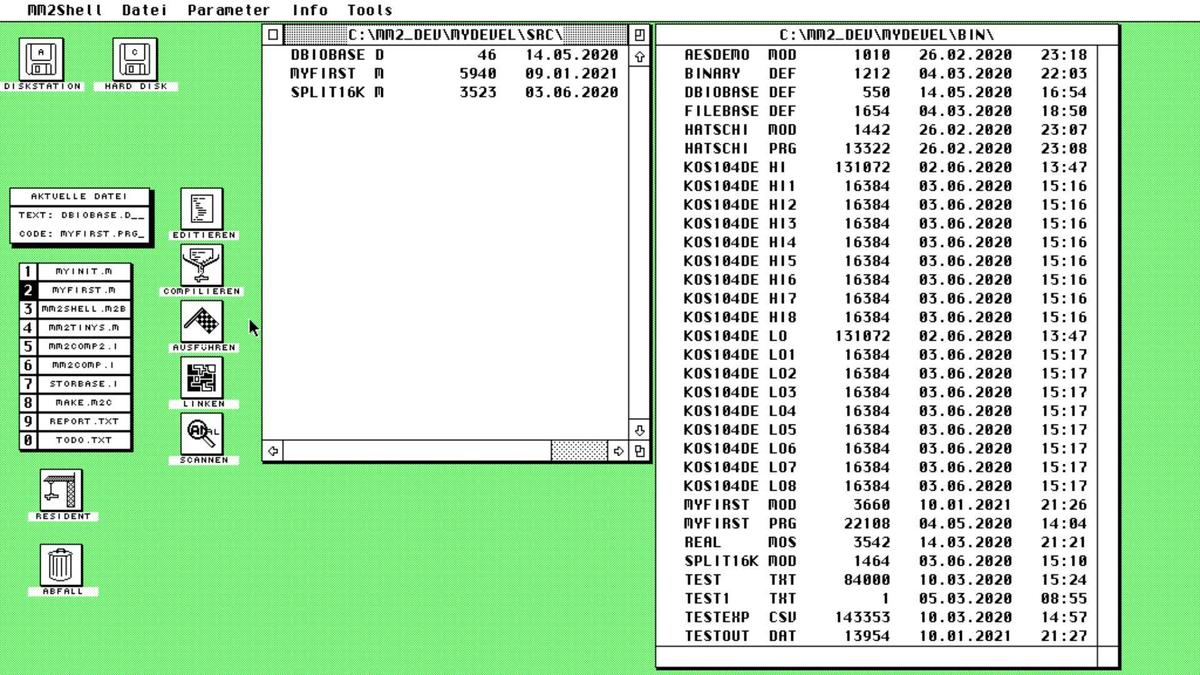Open the Parameter menu
1200x675 pixels.
click(x=228, y=10)
